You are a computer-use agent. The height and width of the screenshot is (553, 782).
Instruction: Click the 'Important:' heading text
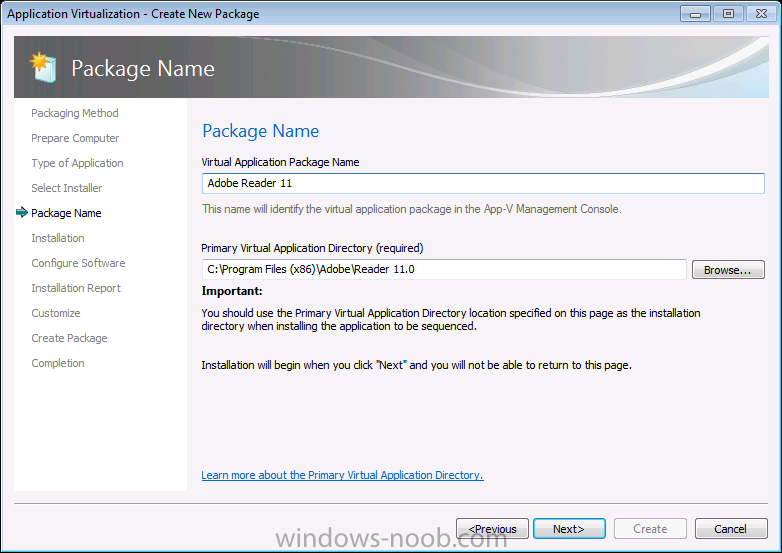232,291
